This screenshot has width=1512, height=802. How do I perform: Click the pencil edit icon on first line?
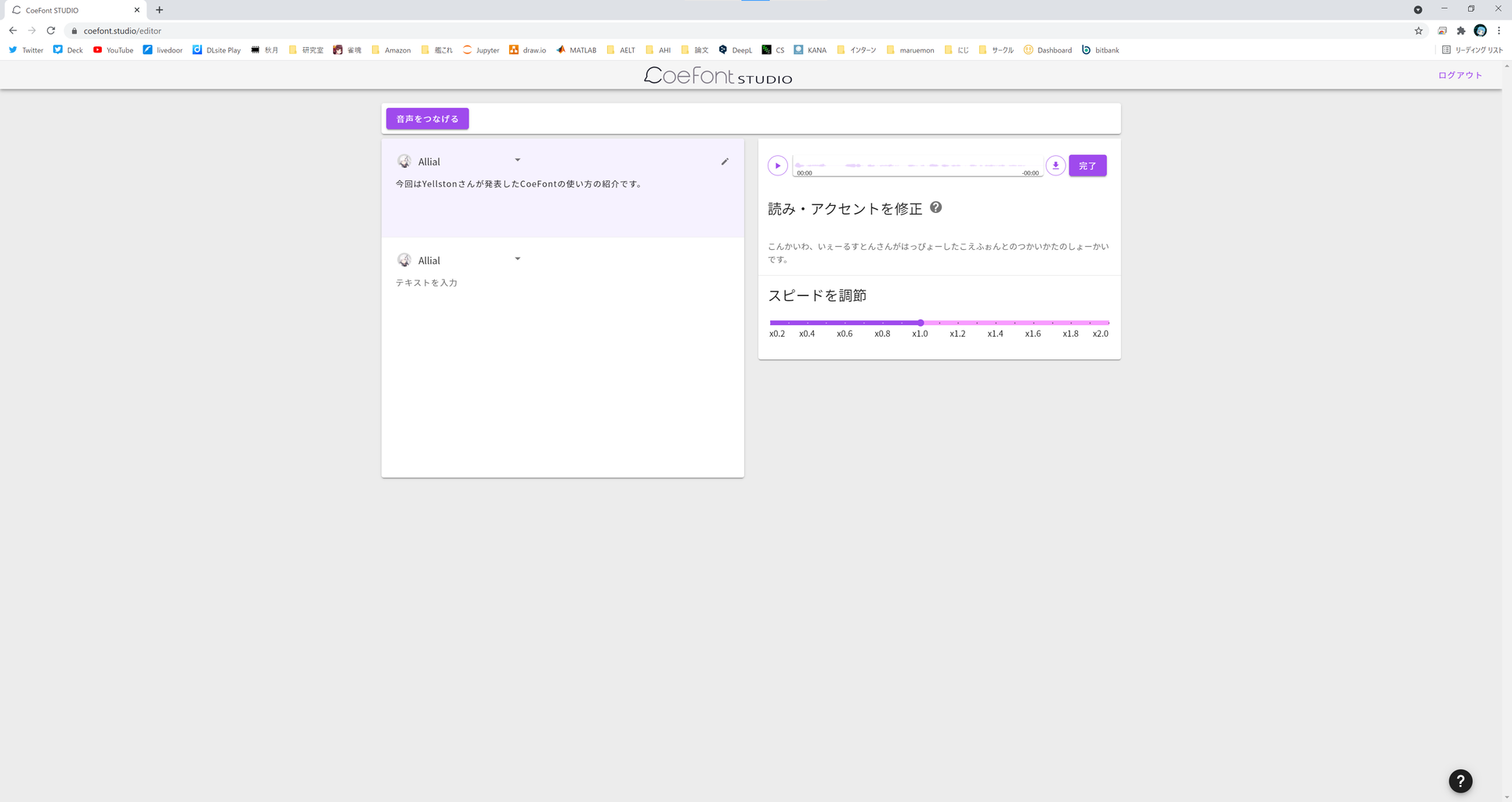click(725, 161)
